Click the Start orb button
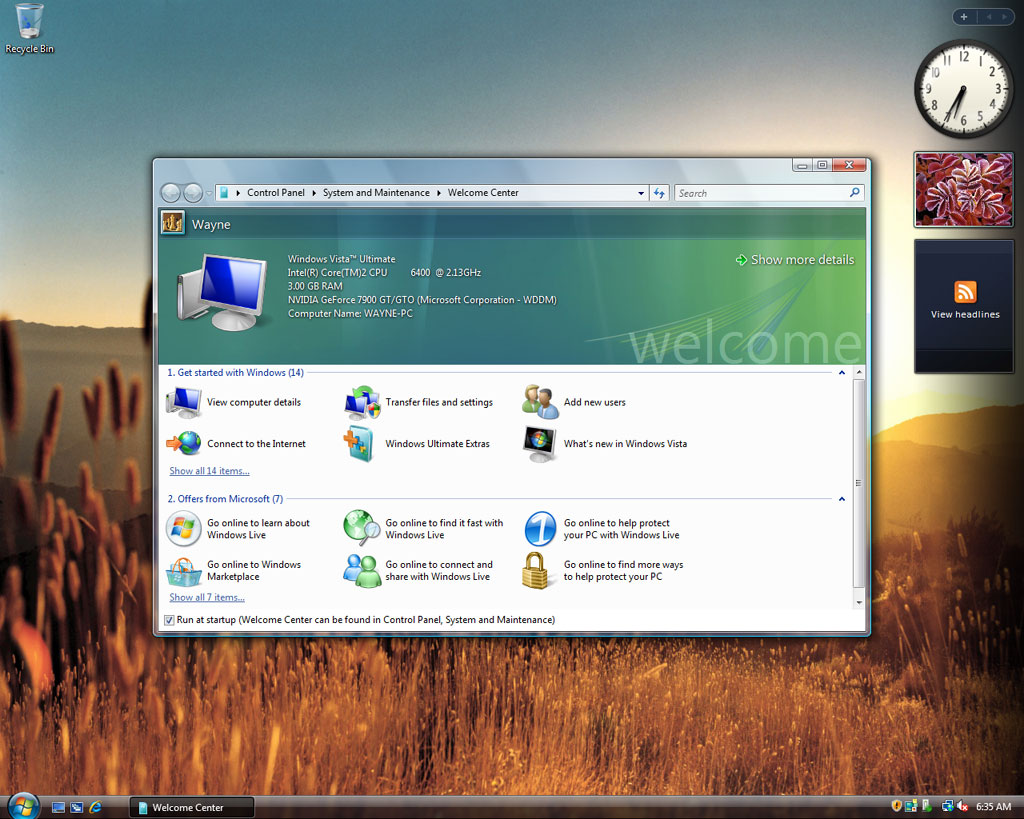The height and width of the screenshot is (819, 1024). (x=24, y=806)
